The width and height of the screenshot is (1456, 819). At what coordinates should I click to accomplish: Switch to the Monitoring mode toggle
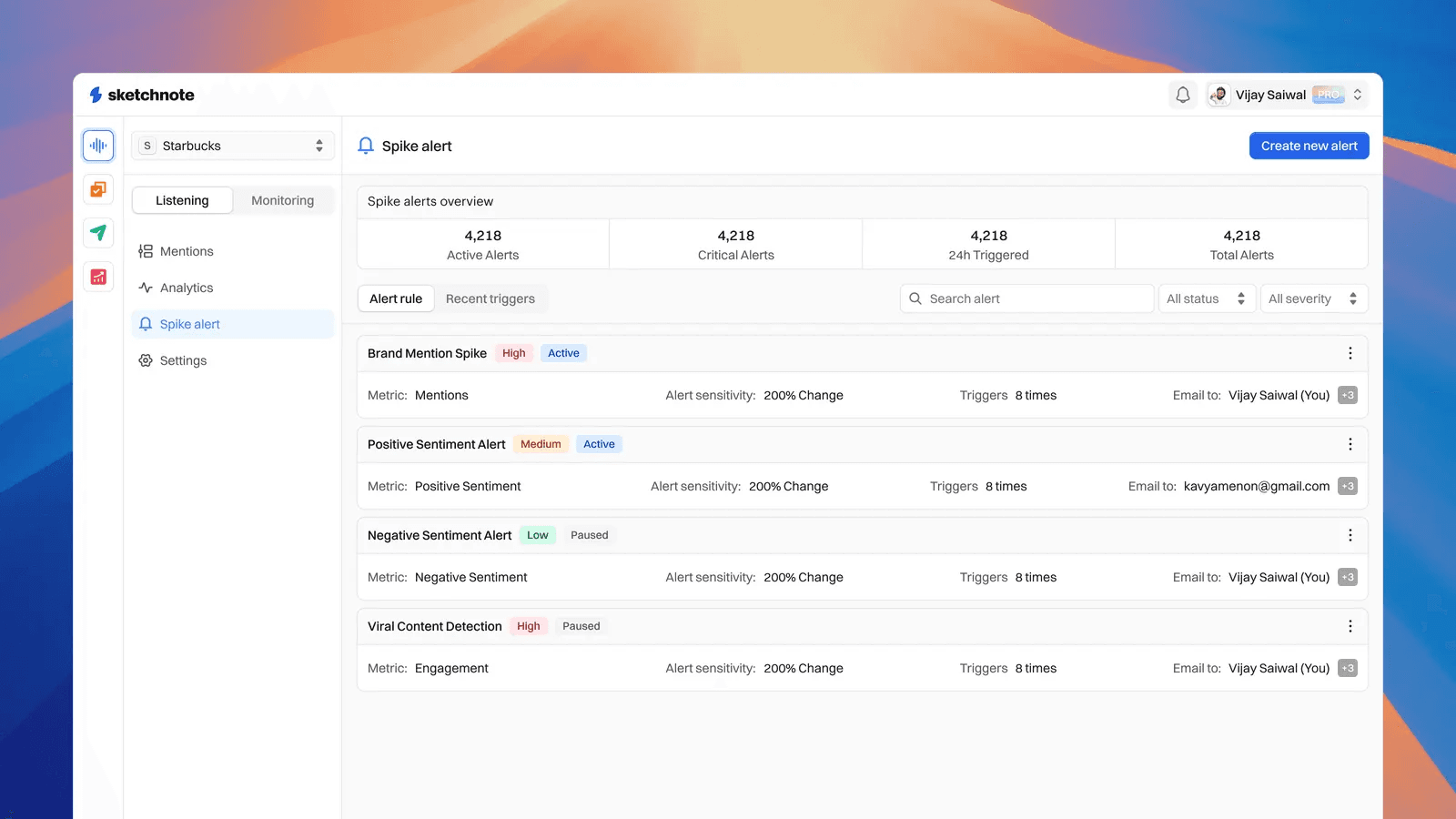(283, 200)
